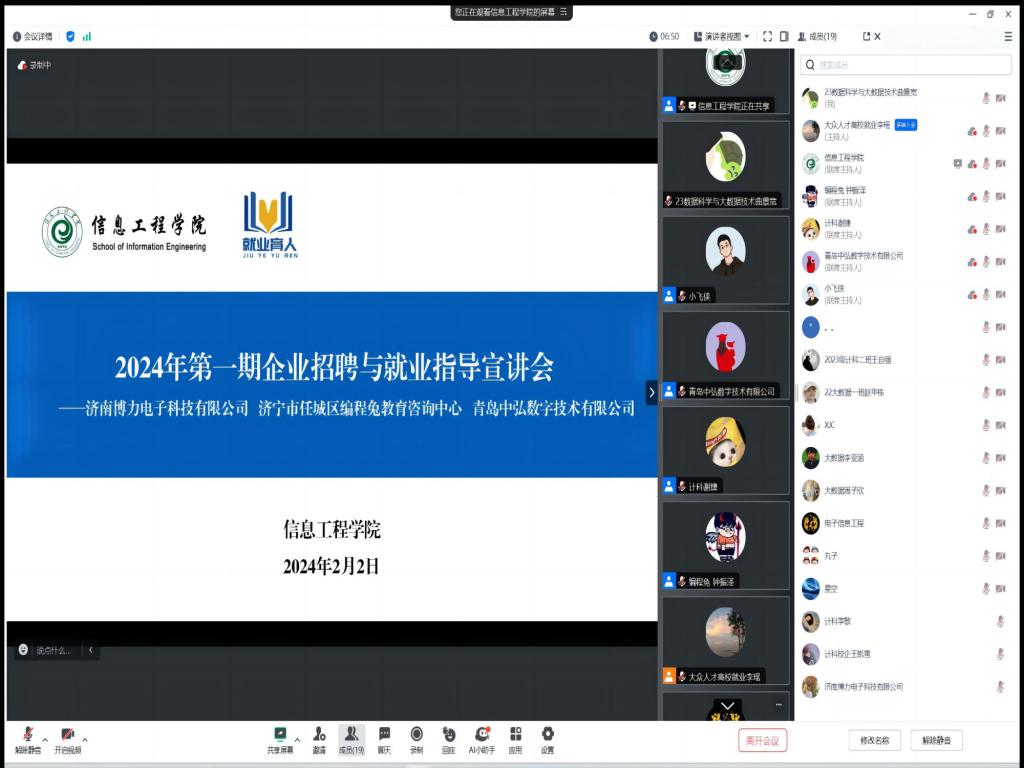Click the 解除静音 button in members panel
This screenshot has width=1024, height=768.
point(936,741)
